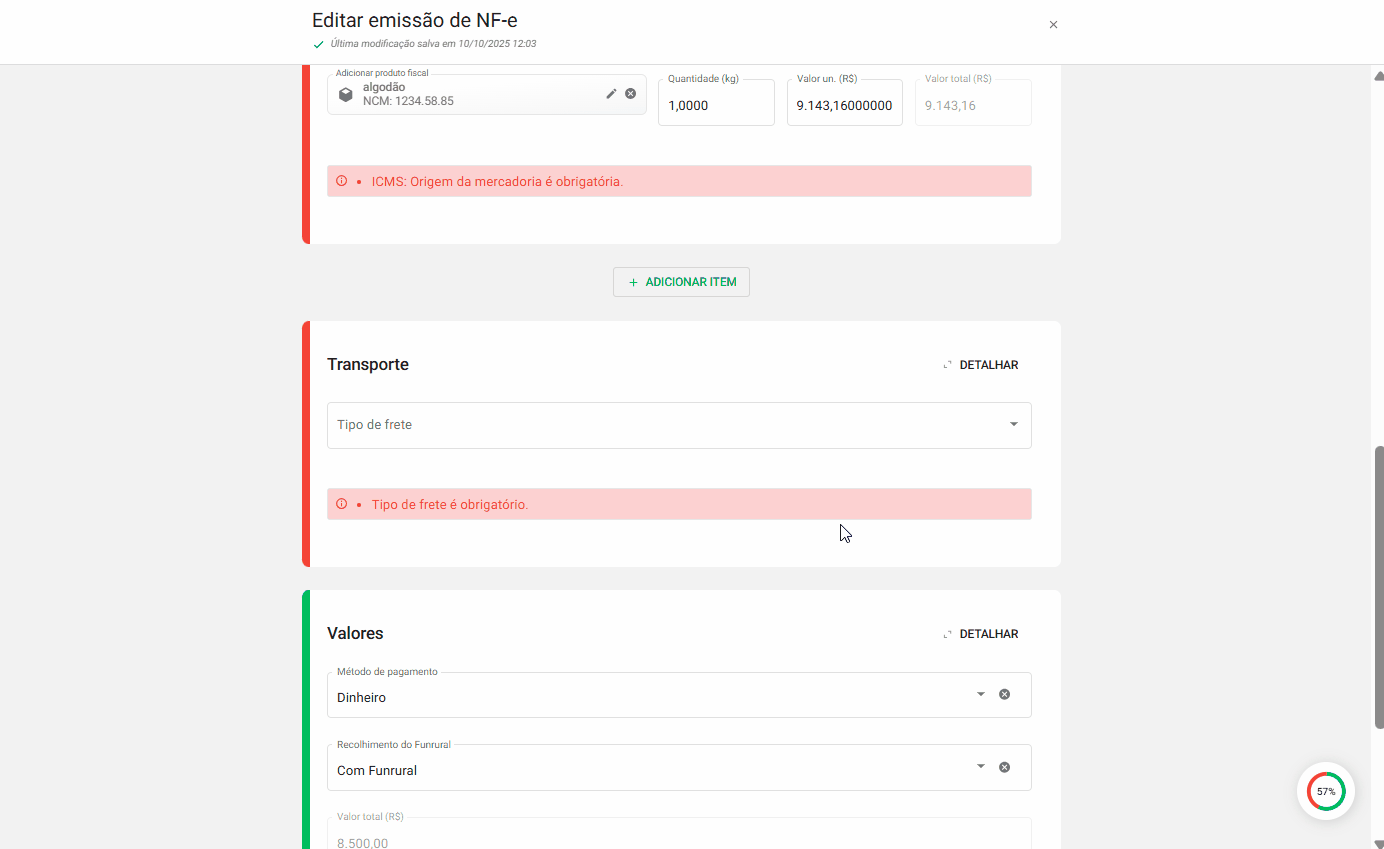Open the Tipo de frete dropdown
Image resolution: width=1384 pixels, height=849 pixels.
1011,424
